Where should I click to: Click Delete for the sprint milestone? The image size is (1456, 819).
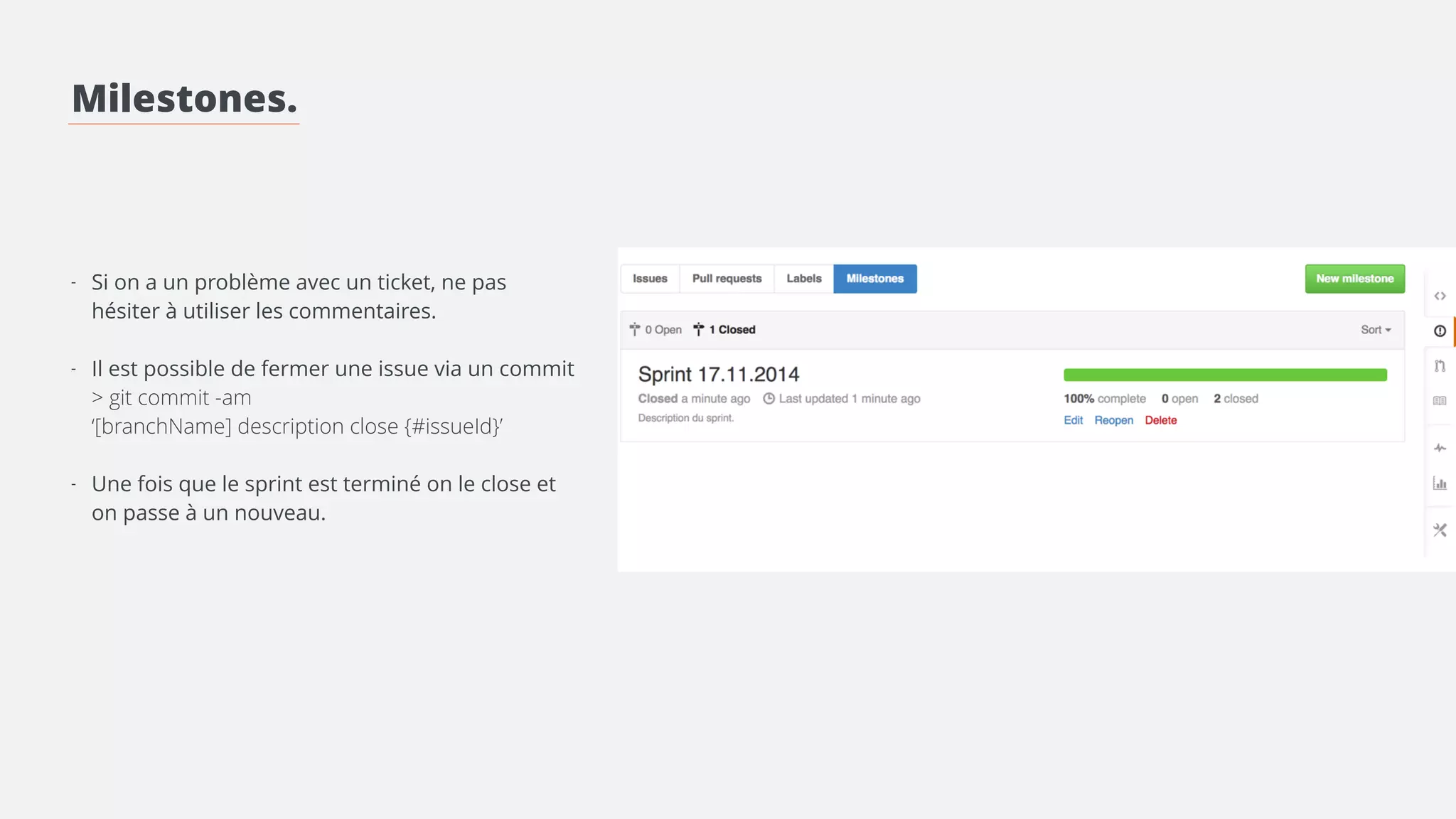click(1161, 420)
